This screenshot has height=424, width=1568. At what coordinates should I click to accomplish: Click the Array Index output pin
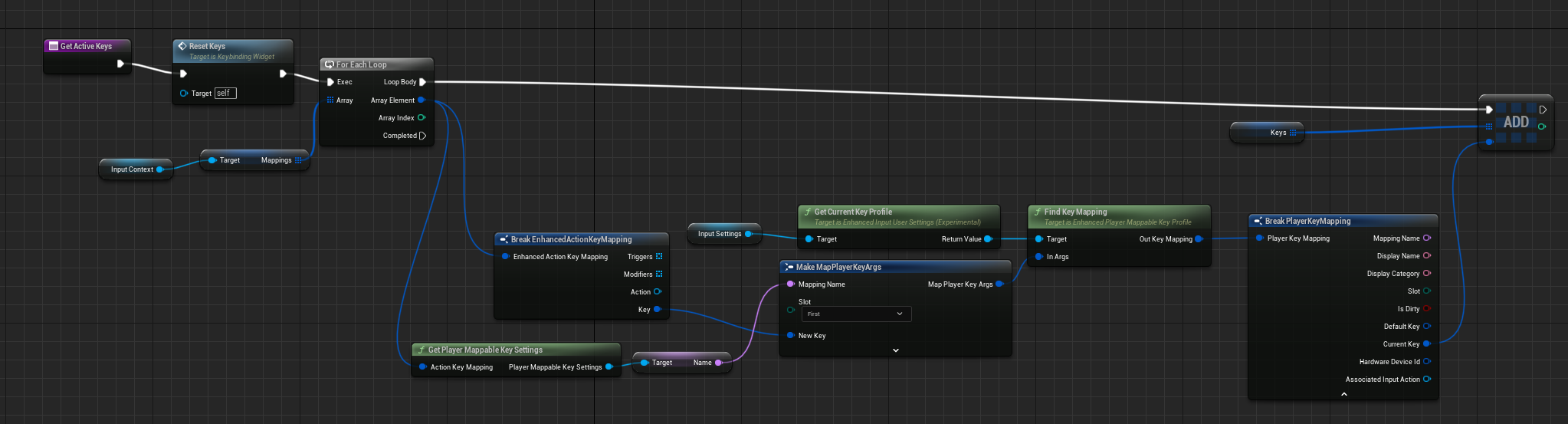point(422,118)
